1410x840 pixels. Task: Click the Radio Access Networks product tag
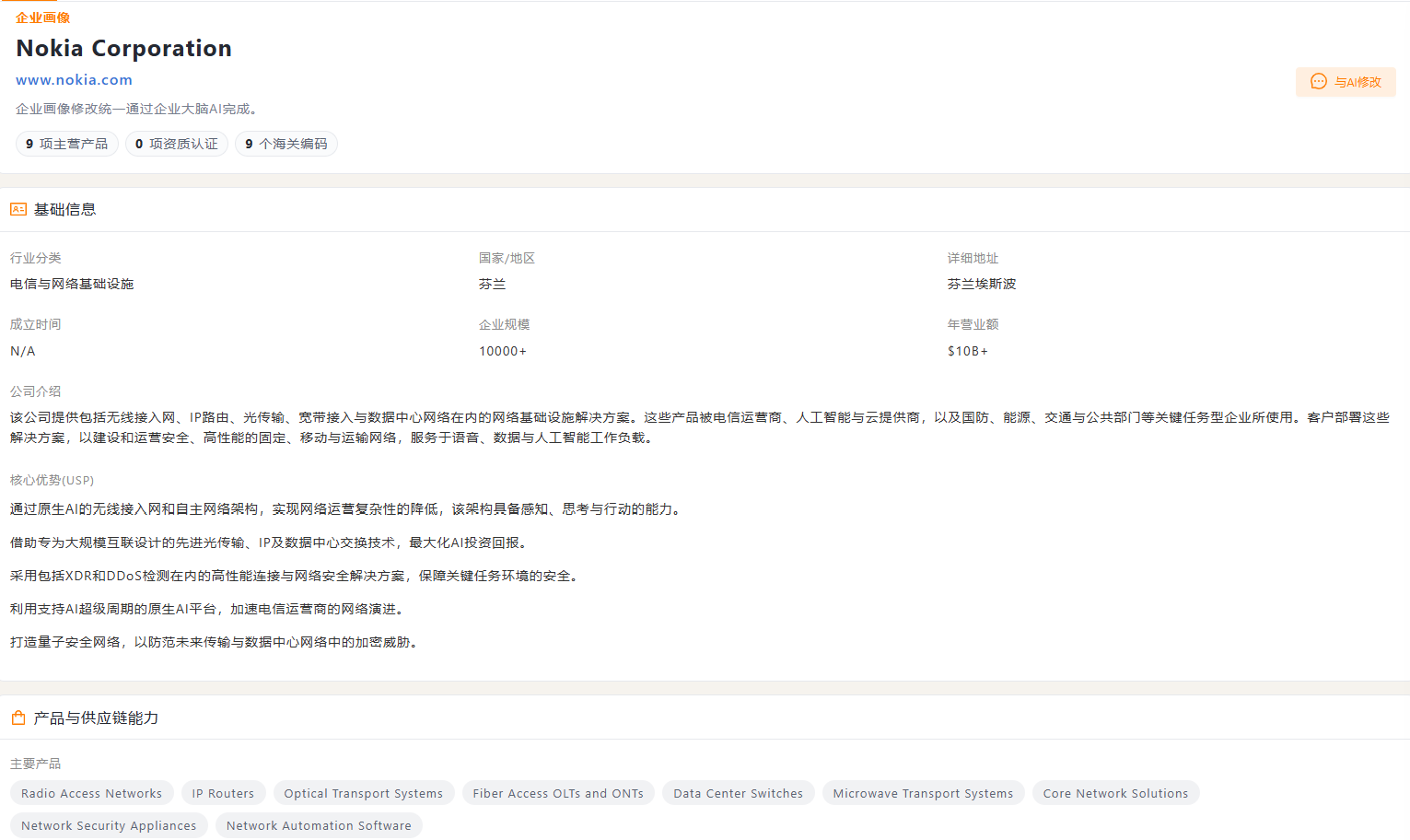click(91, 793)
